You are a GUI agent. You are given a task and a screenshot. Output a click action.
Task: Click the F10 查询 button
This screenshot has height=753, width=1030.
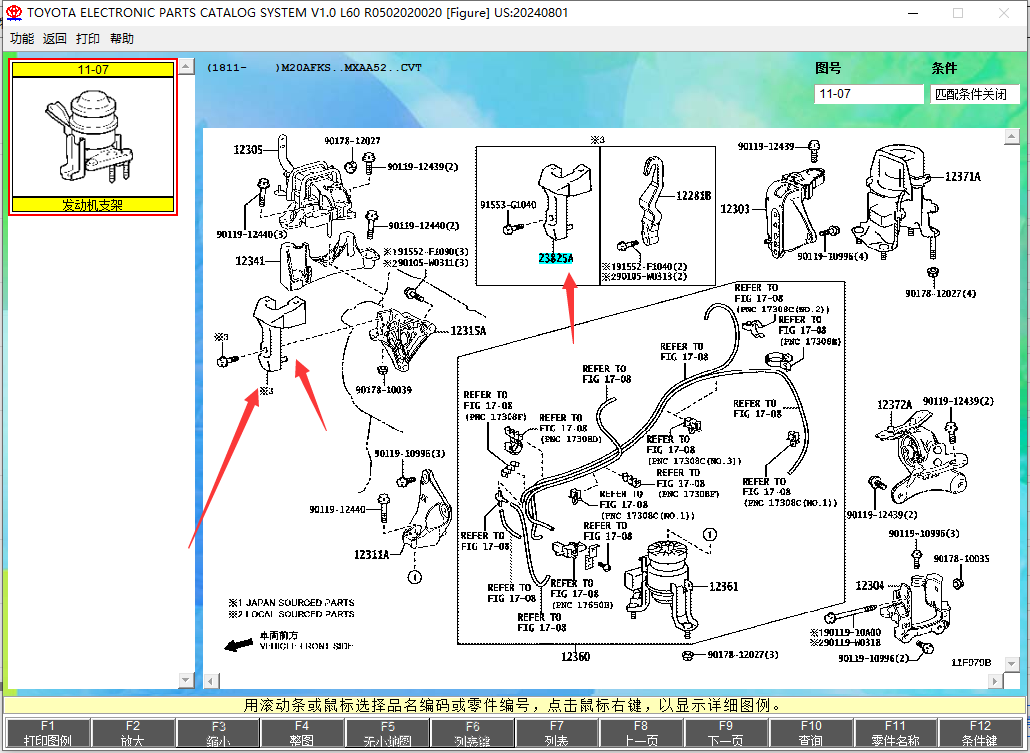point(811,733)
